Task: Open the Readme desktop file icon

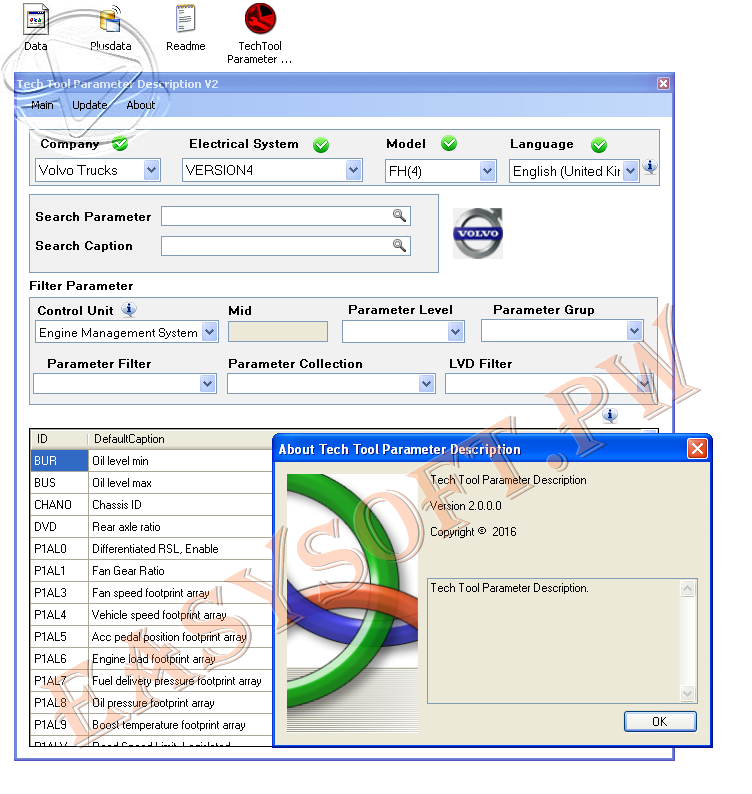Action: click(185, 28)
